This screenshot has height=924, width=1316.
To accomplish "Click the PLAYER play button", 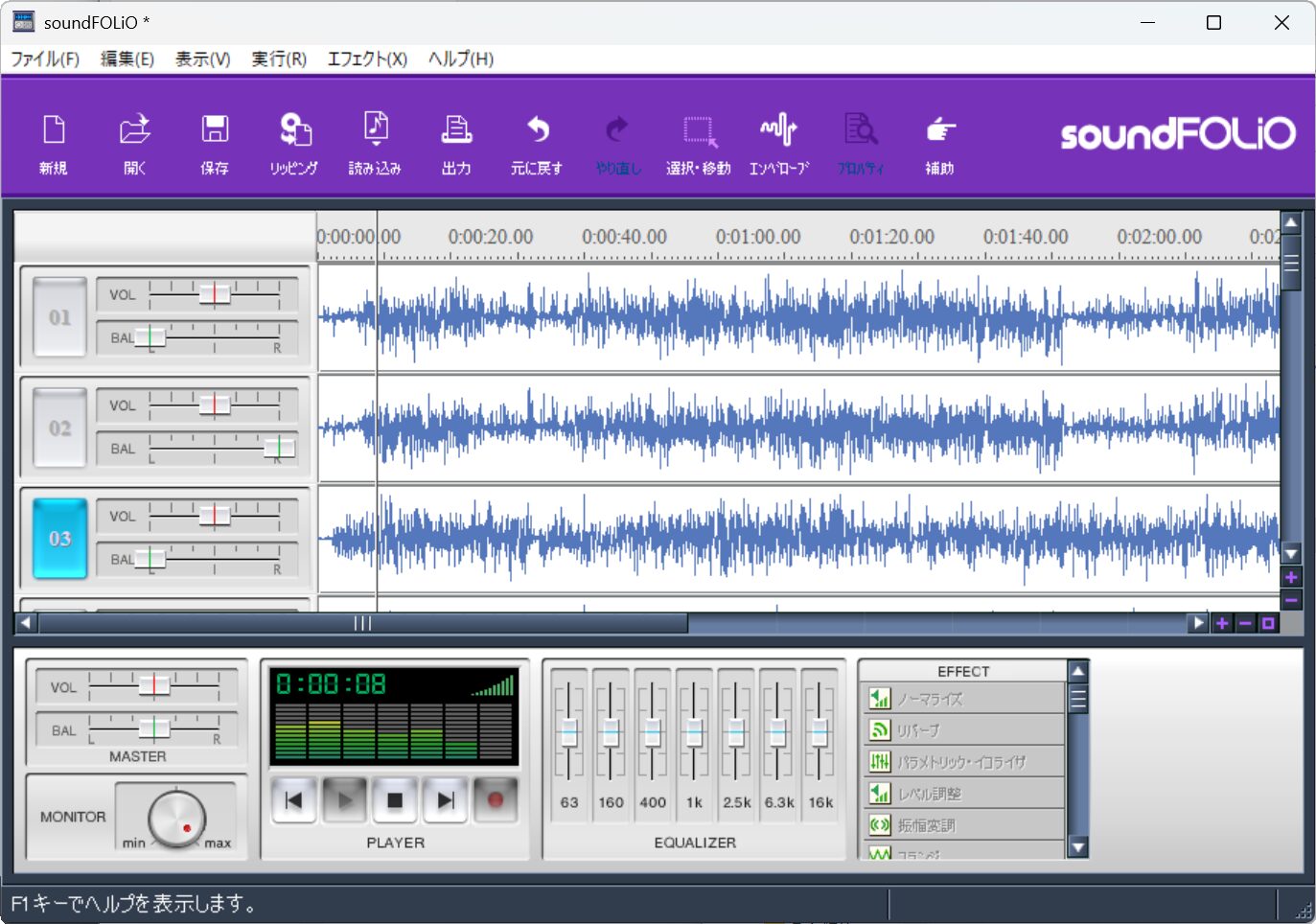I will [x=345, y=800].
